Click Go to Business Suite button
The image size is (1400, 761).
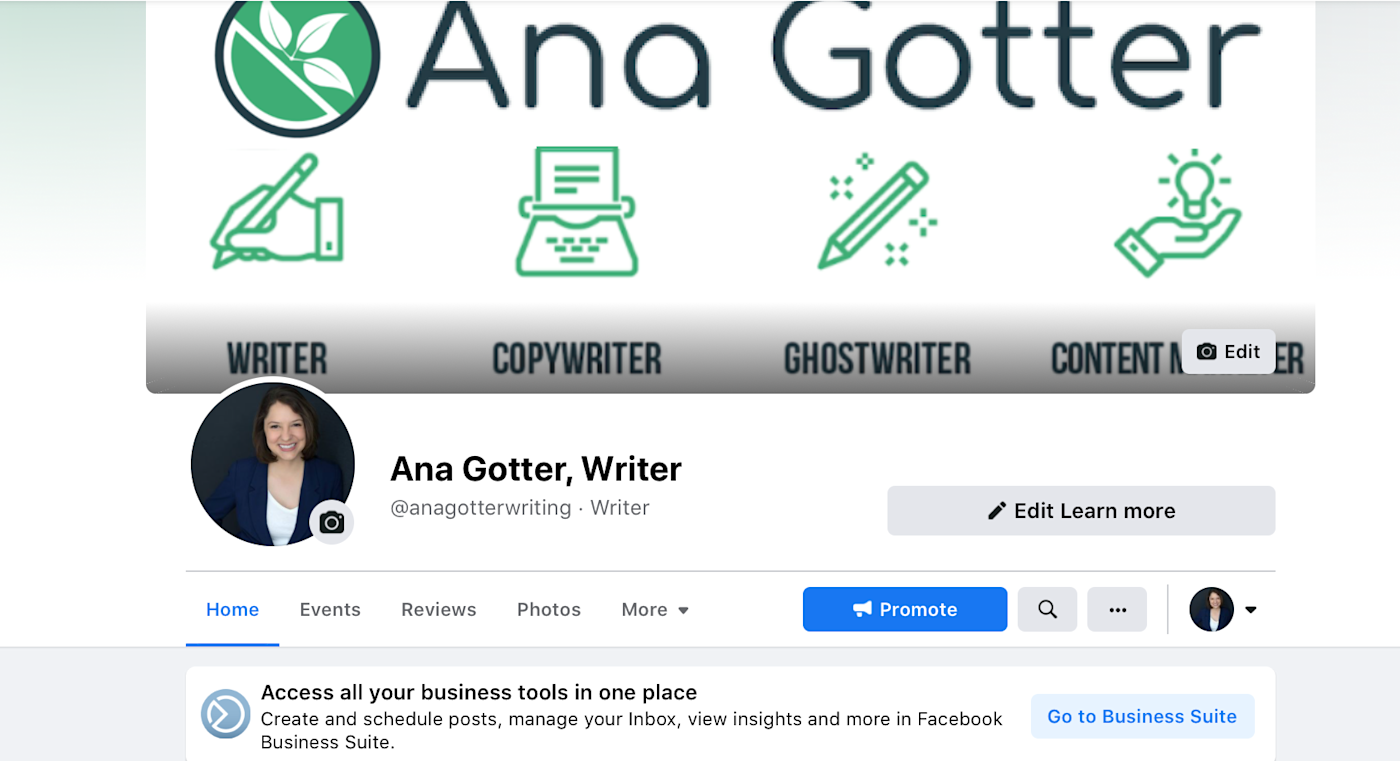pos(1142,716)
